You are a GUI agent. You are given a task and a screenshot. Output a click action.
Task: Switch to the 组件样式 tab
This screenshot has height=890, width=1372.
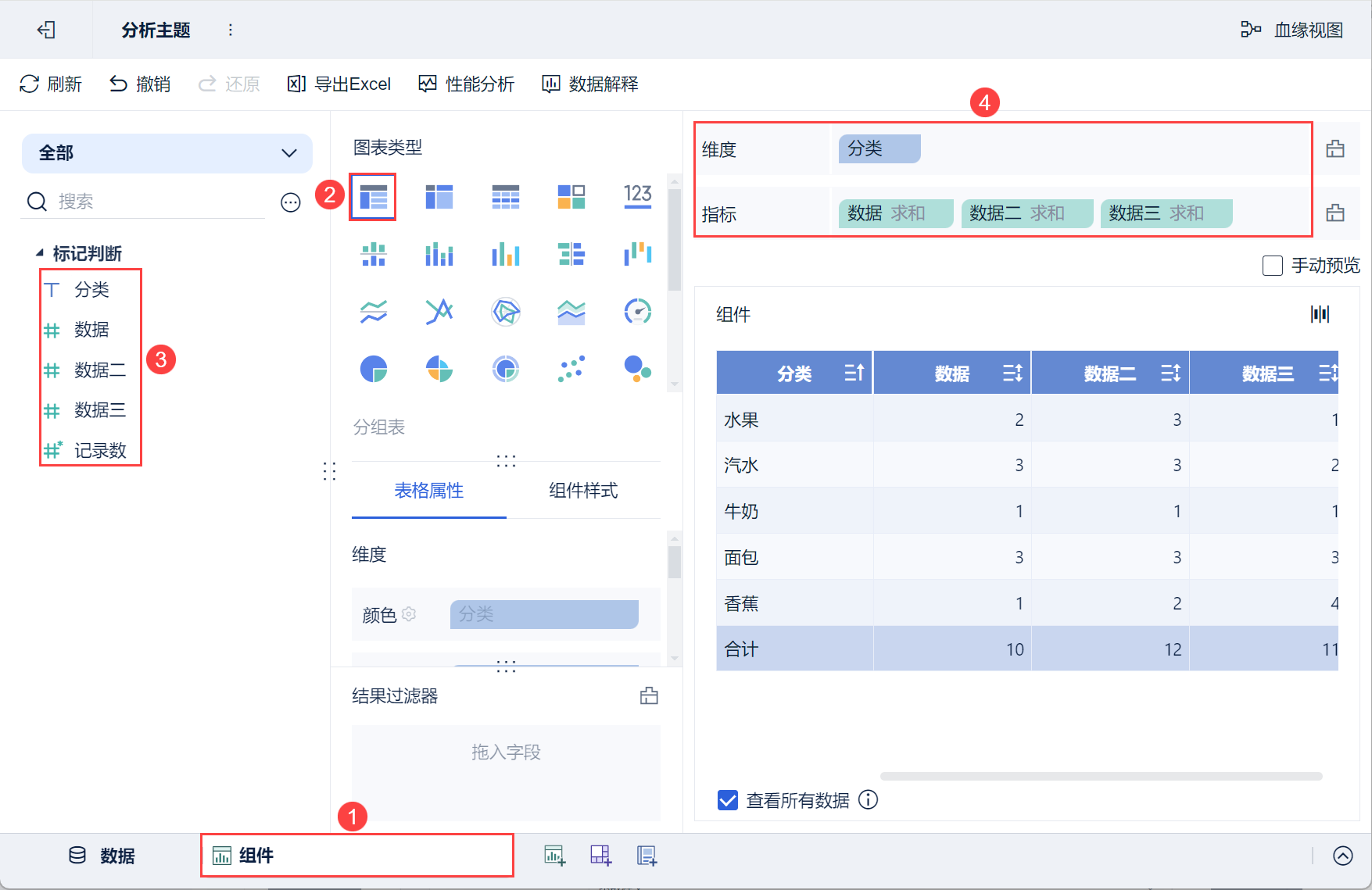coord(583,491)
